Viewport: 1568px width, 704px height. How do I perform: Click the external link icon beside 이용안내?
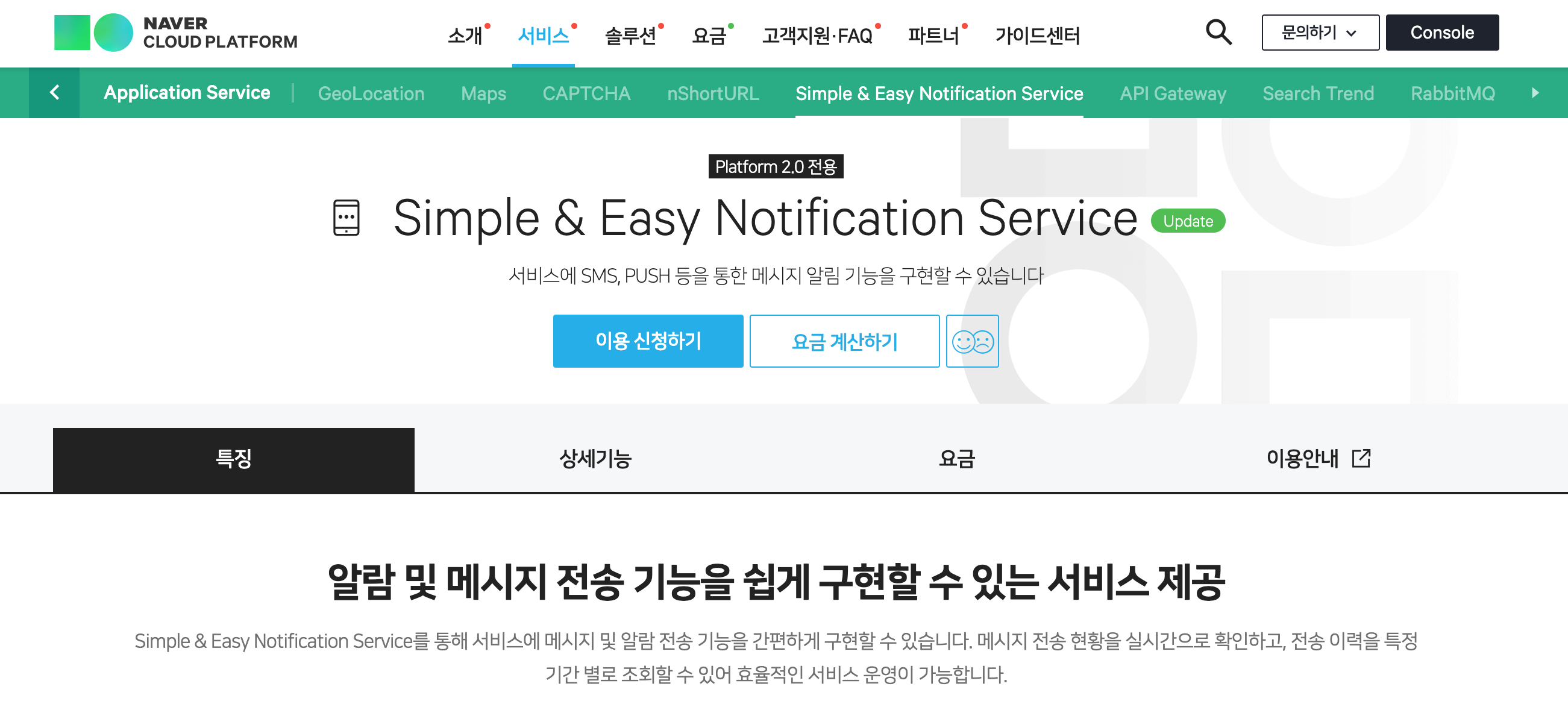click(x=1361, y=458)
